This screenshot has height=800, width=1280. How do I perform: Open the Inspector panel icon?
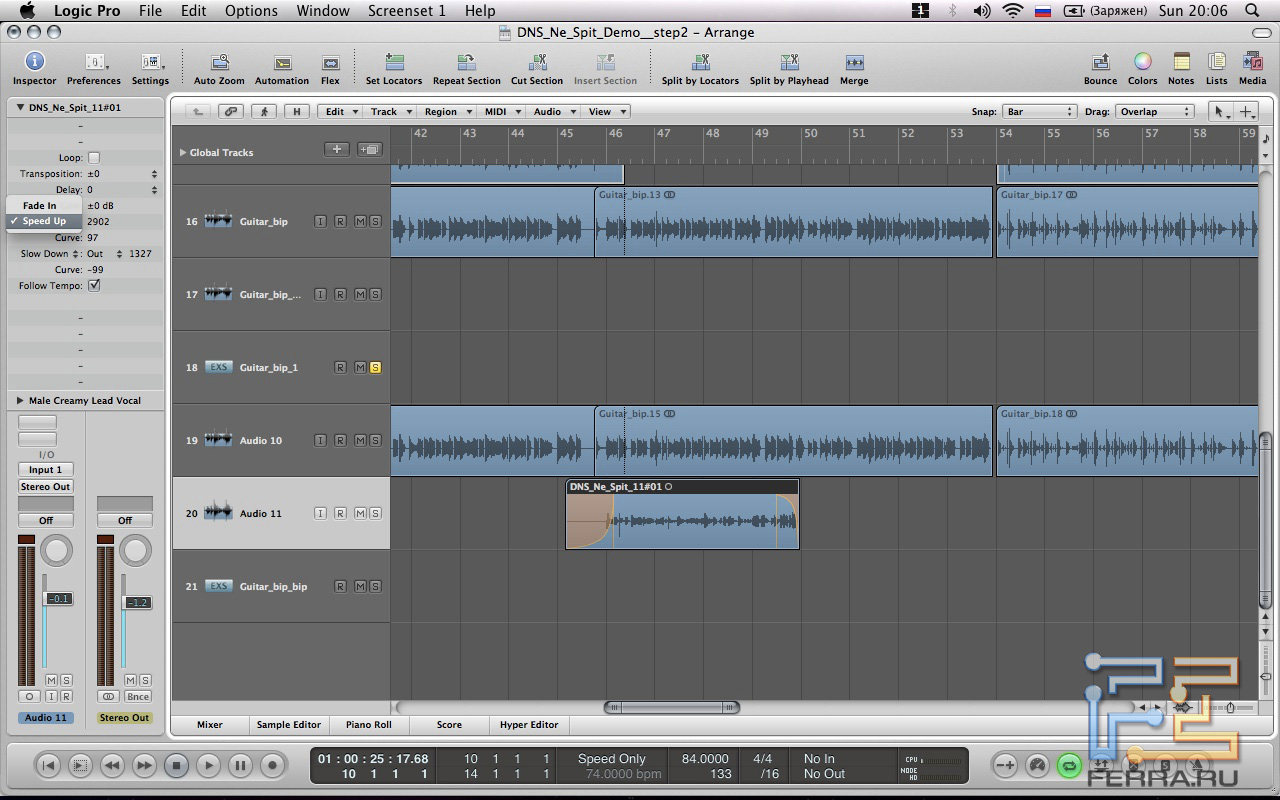(34, 64)
